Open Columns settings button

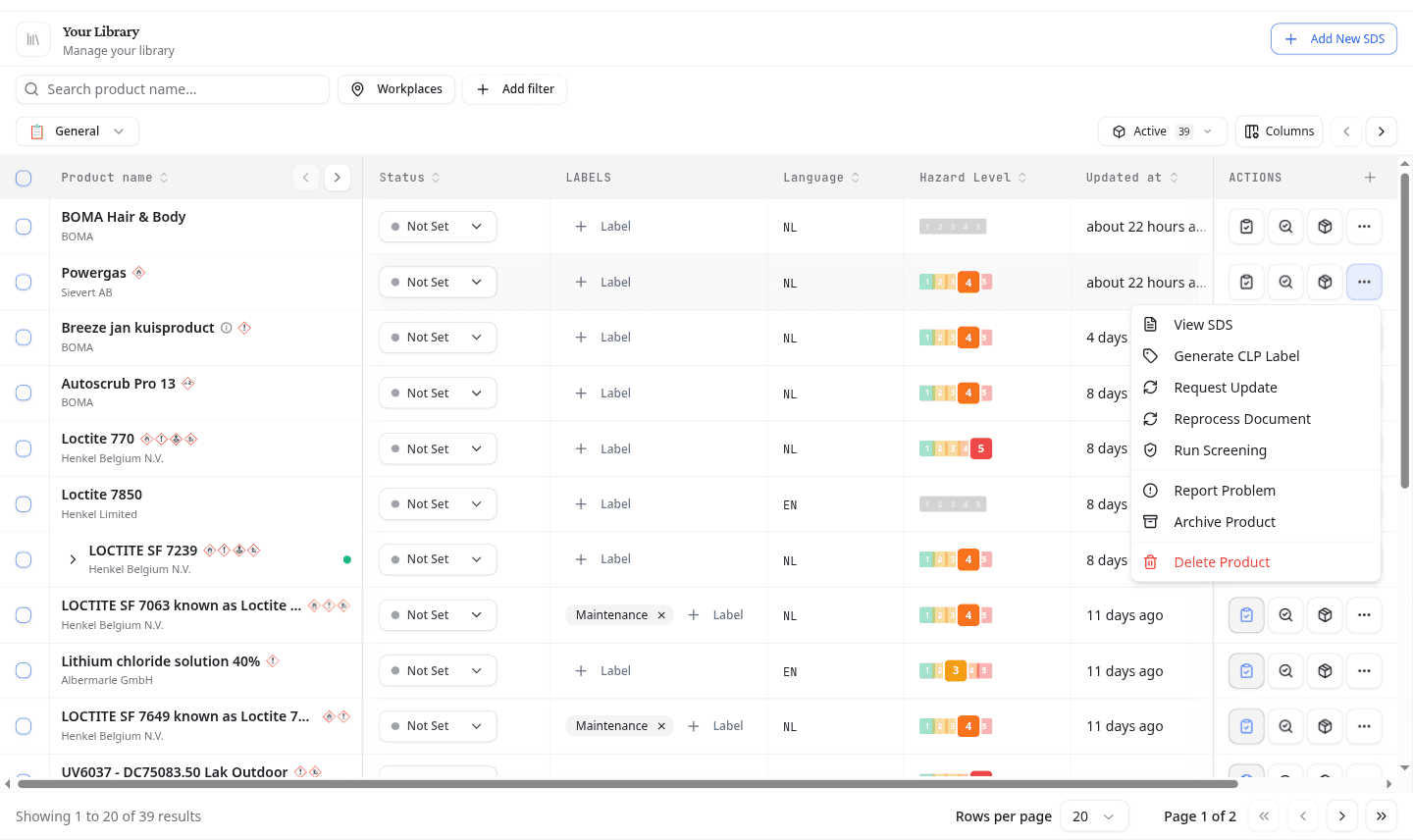[1279, 131]
